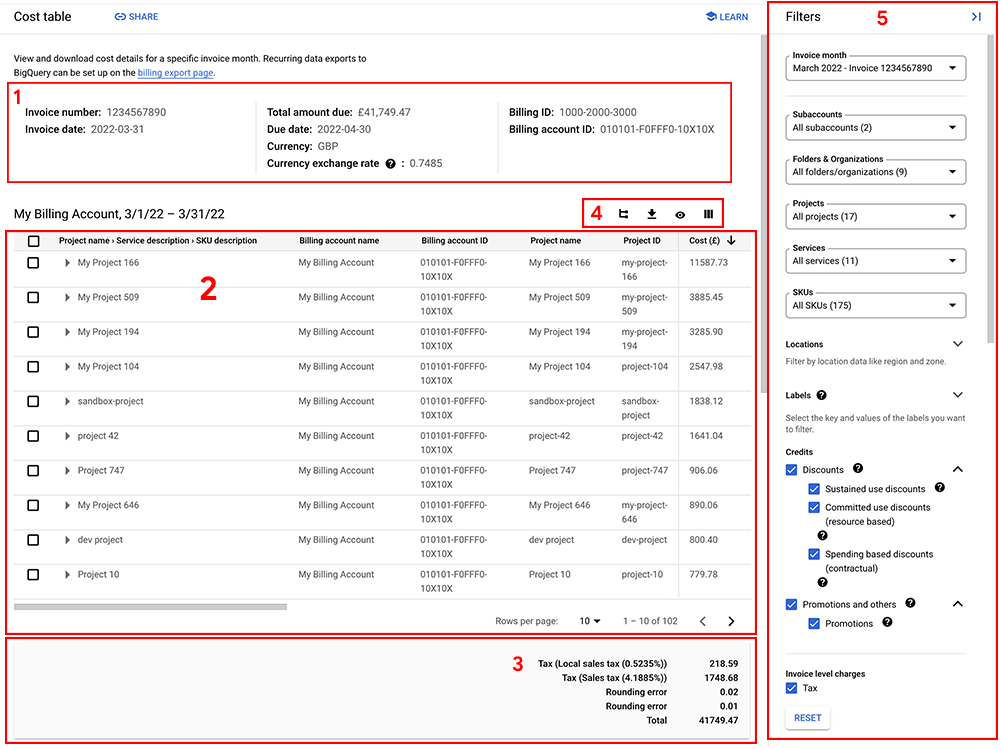Screen dimensions: 1000x749
Task: Expand the Locations filter section
Action: (x=957, y=344)
